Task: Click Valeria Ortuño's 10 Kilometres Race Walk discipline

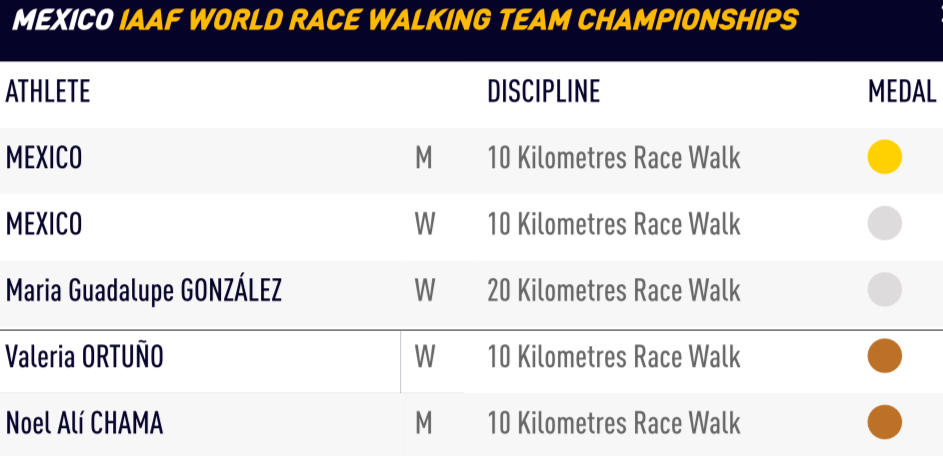Action: (x=614, y=357)
